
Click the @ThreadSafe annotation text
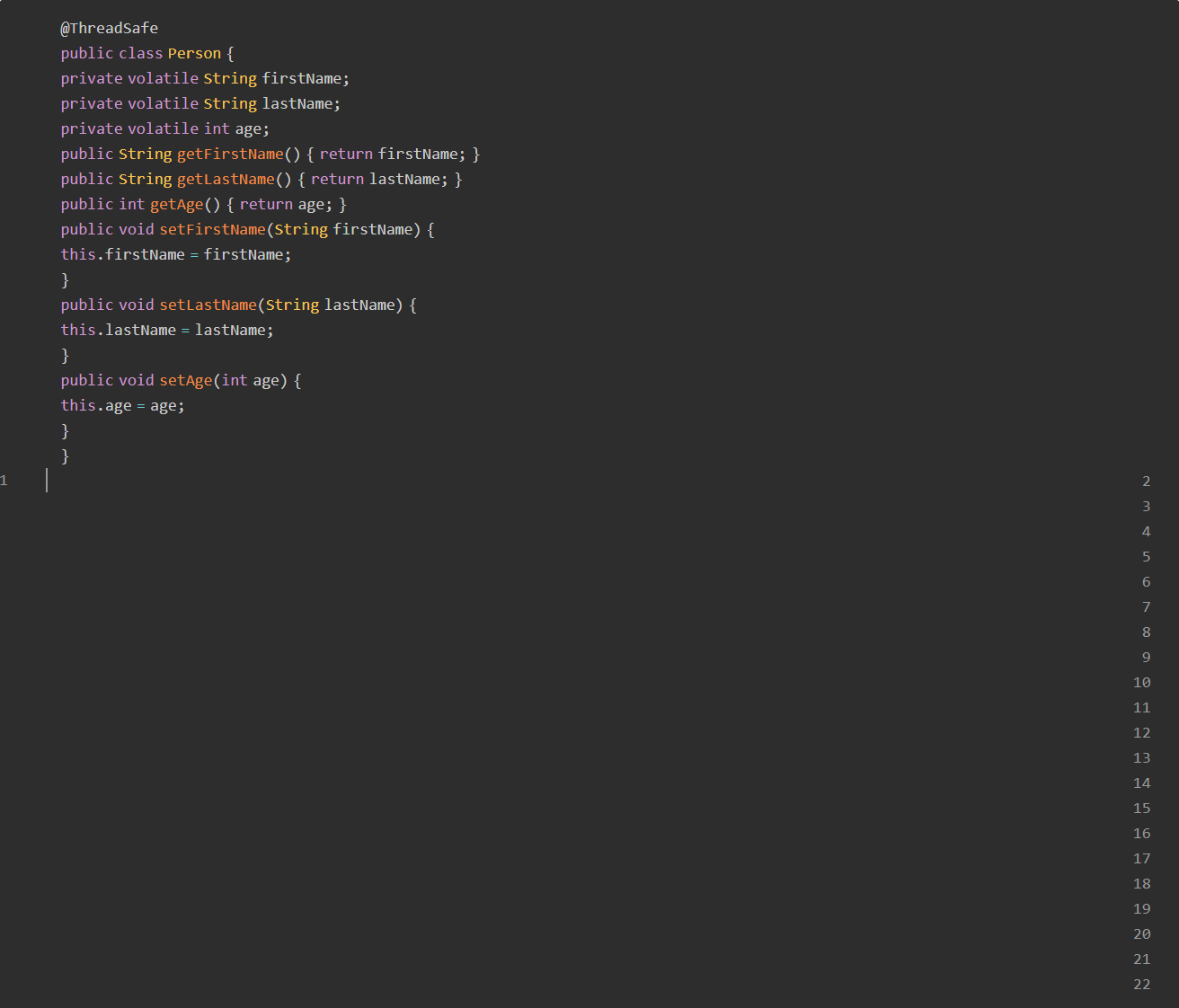coord(109,28)
